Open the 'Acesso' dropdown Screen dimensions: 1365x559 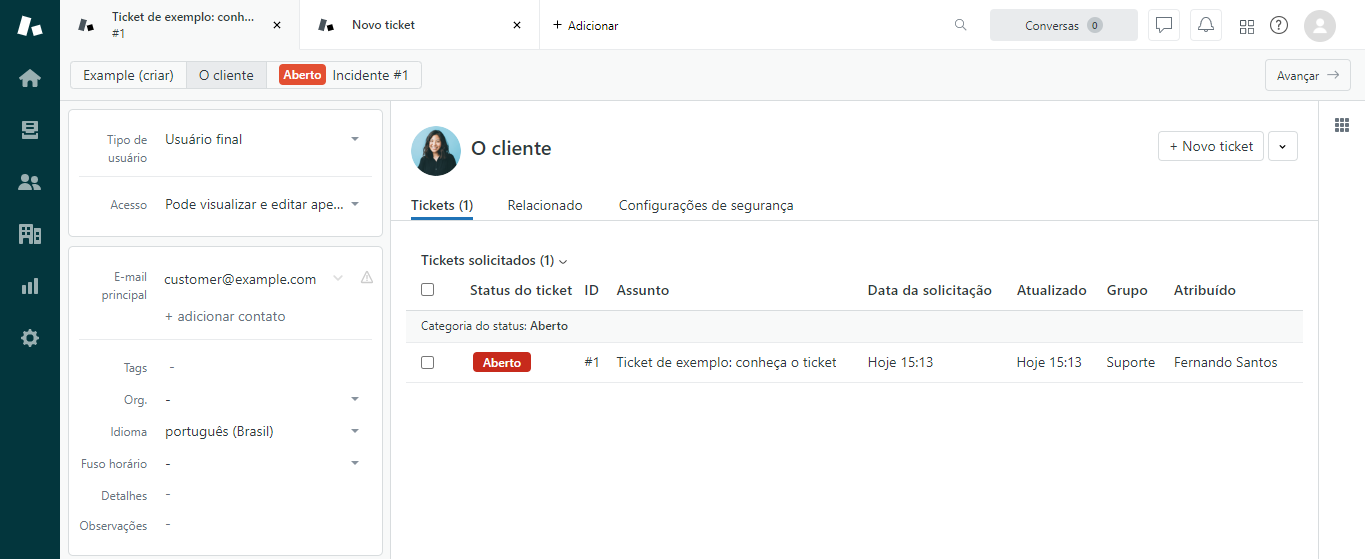(x=262, y=204)
